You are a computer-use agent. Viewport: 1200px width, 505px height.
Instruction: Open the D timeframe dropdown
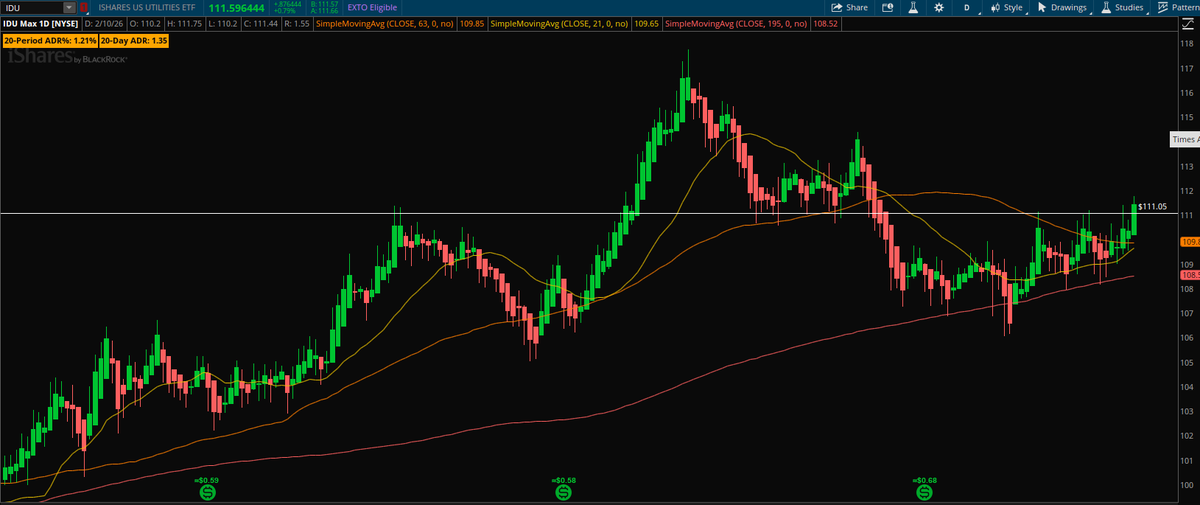click(x=966, y=7)
